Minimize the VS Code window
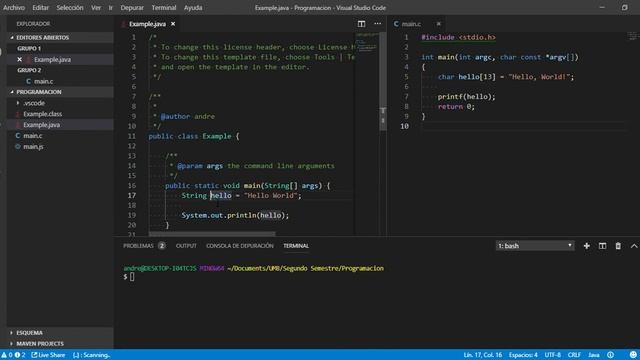The width and height of the screenshot is (640, 360). click(x=602, y=7)
